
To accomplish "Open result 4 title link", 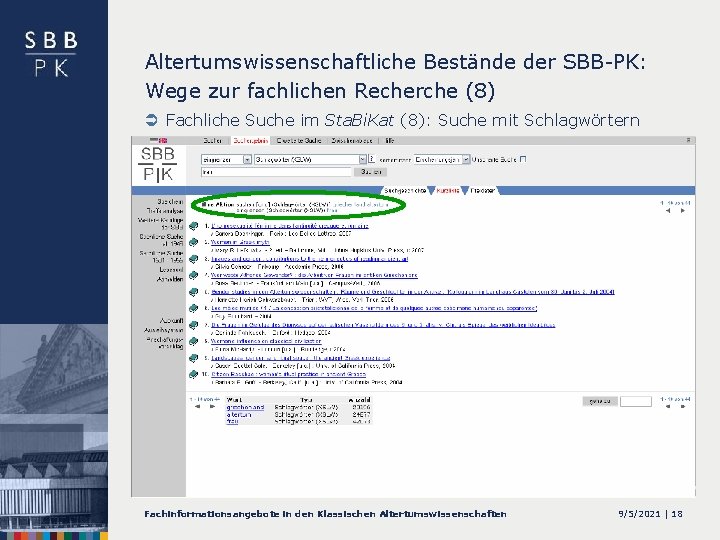I will pos(314,276).
